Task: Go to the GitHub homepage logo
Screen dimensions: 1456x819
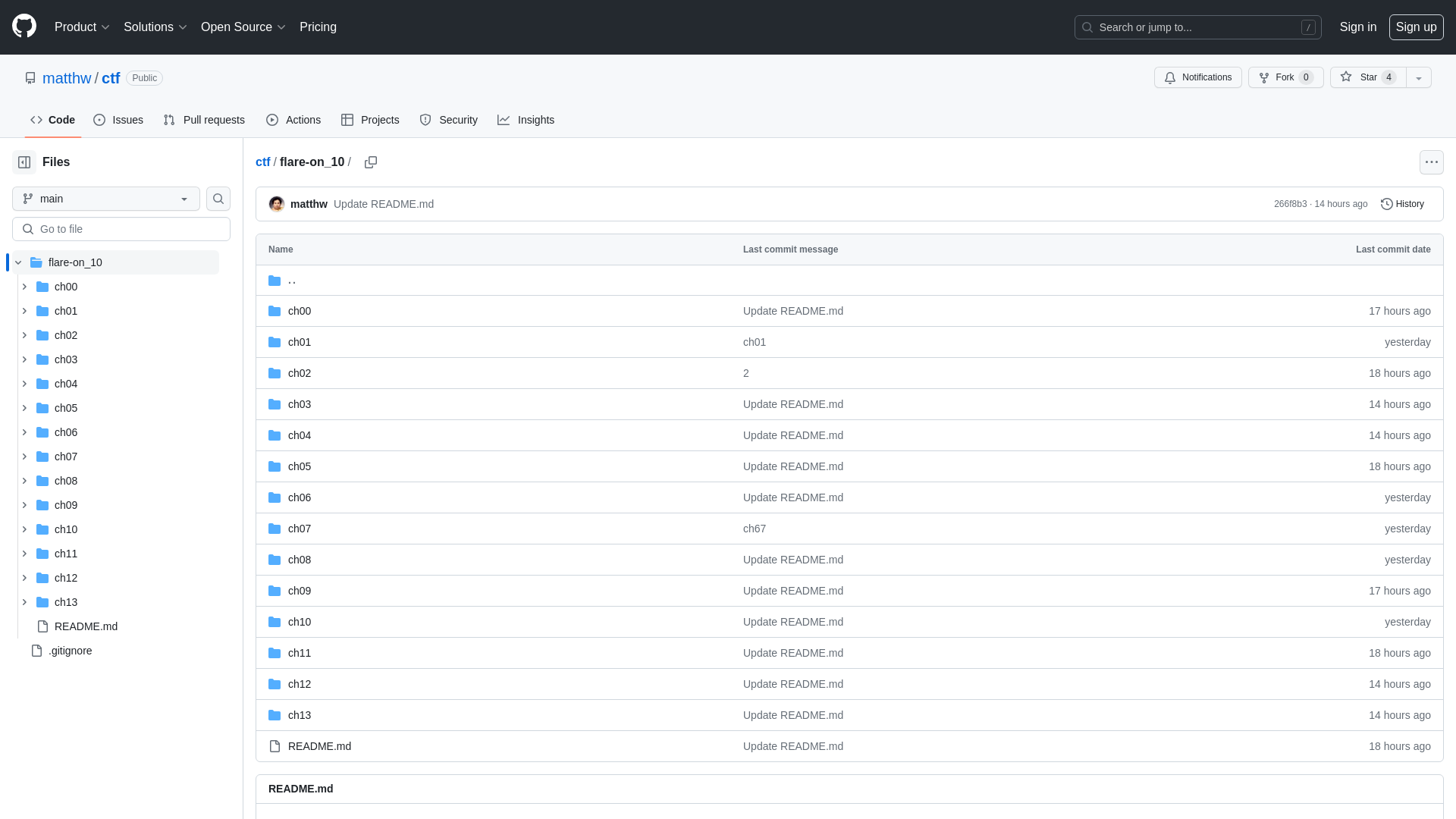Action: click(24, 26)
